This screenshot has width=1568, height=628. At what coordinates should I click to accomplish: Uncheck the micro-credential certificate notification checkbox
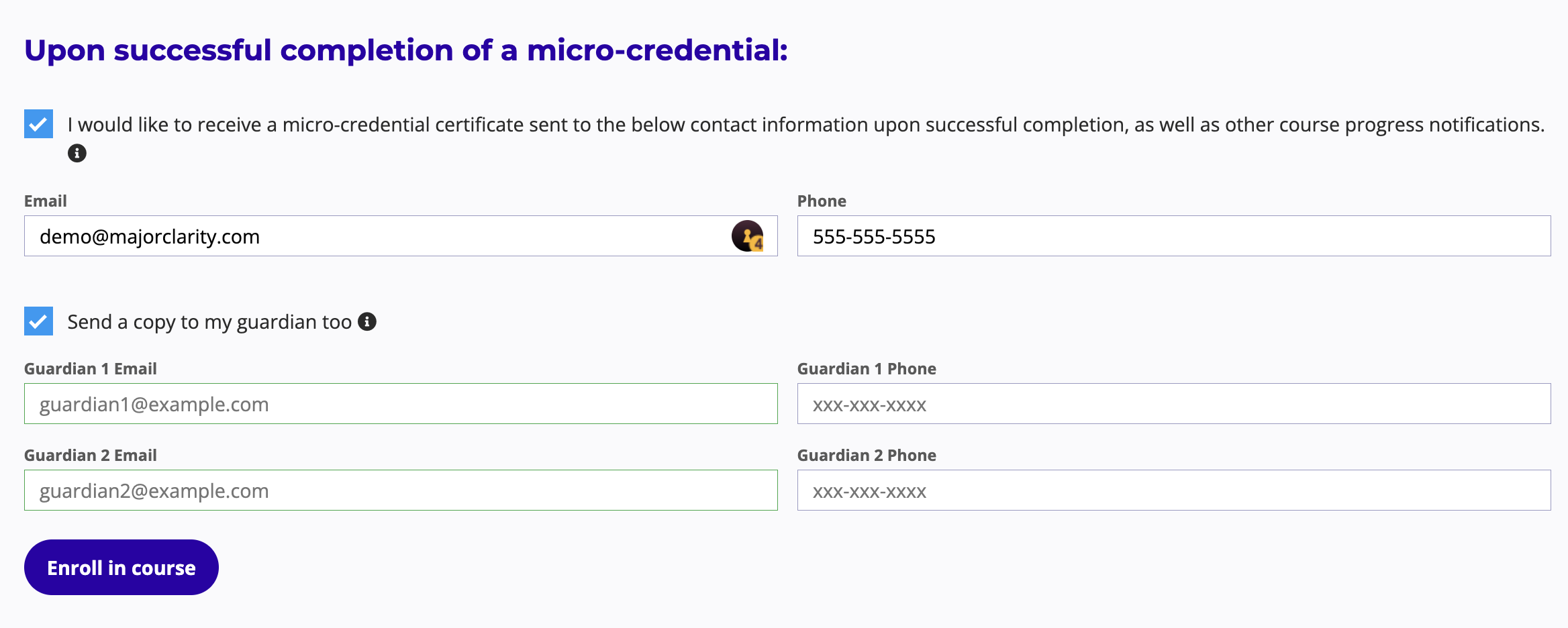tap(38, 124)
